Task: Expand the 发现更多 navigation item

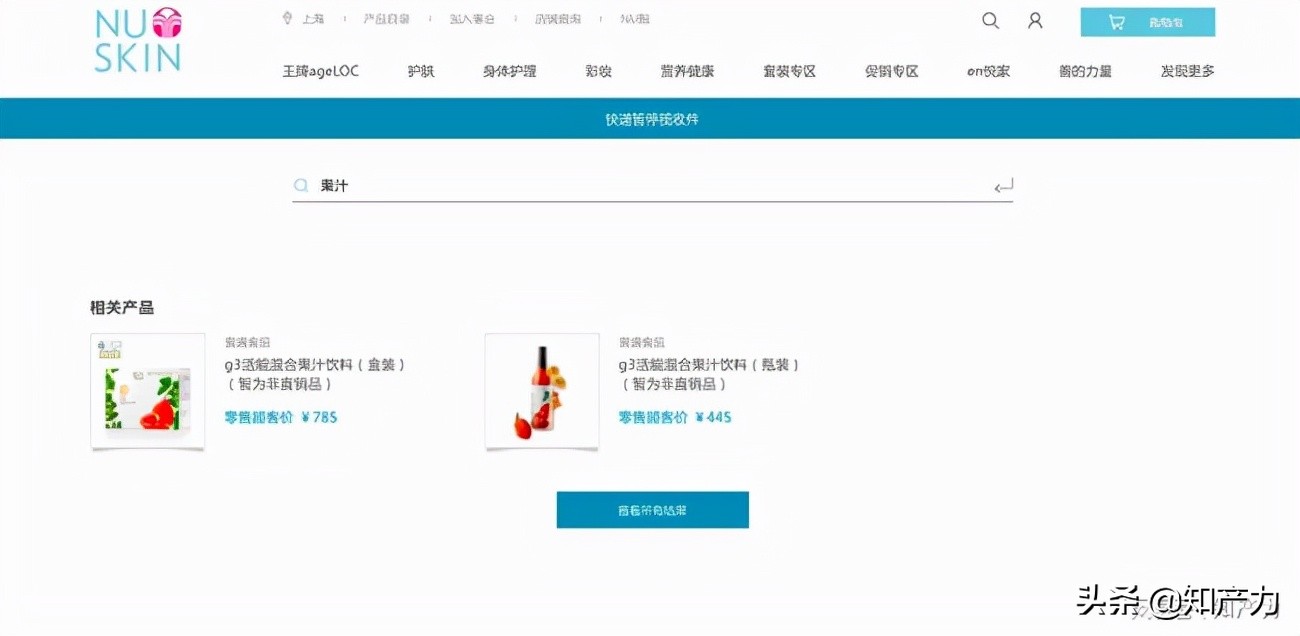Action: 1186,70
